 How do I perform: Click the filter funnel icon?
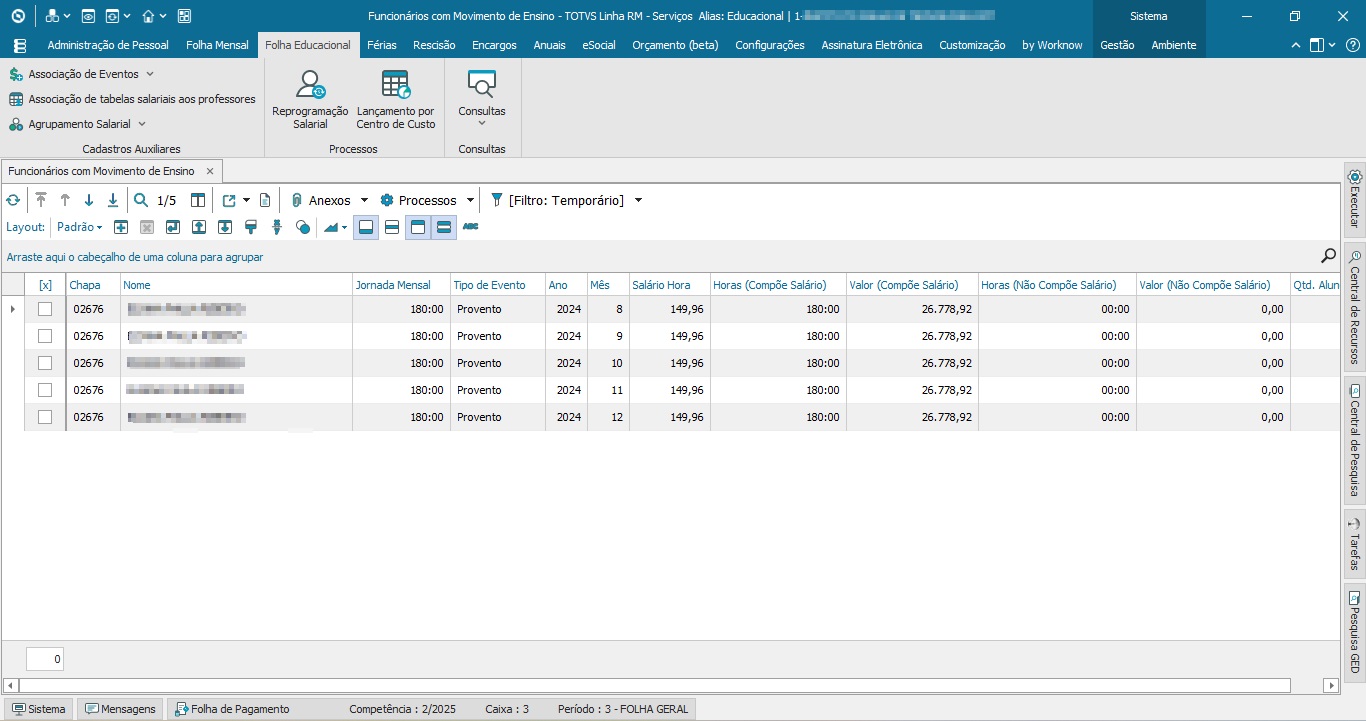496,200
